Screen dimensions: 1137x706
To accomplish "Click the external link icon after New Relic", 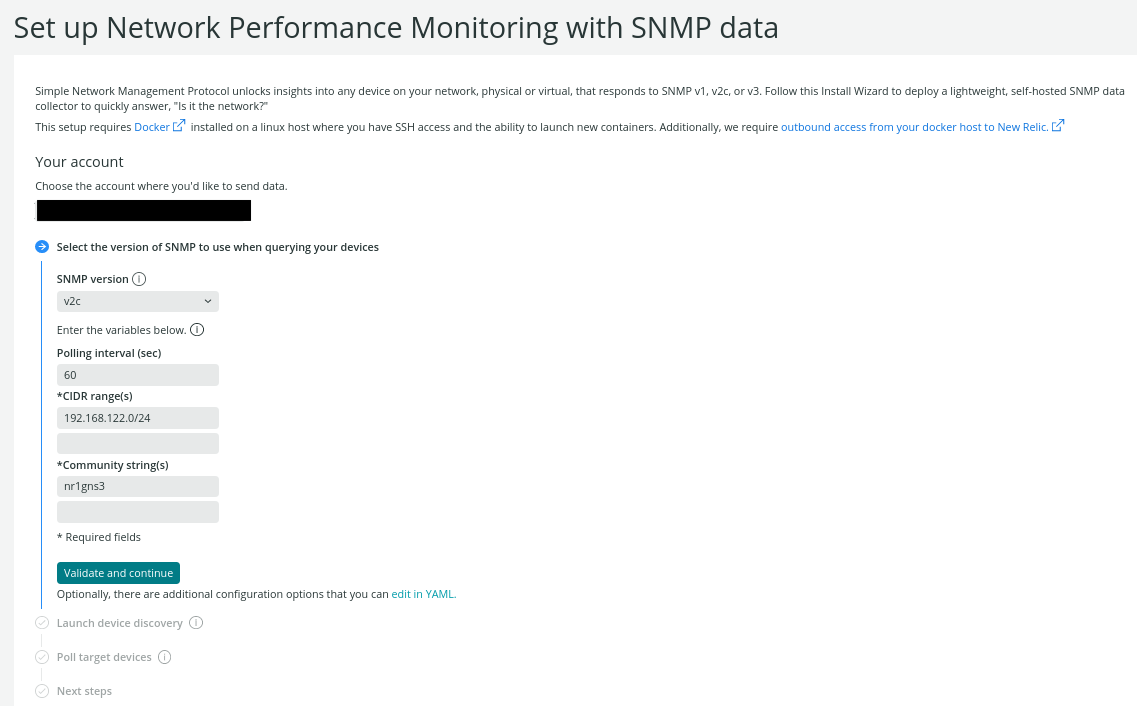I will point(1058,126).
